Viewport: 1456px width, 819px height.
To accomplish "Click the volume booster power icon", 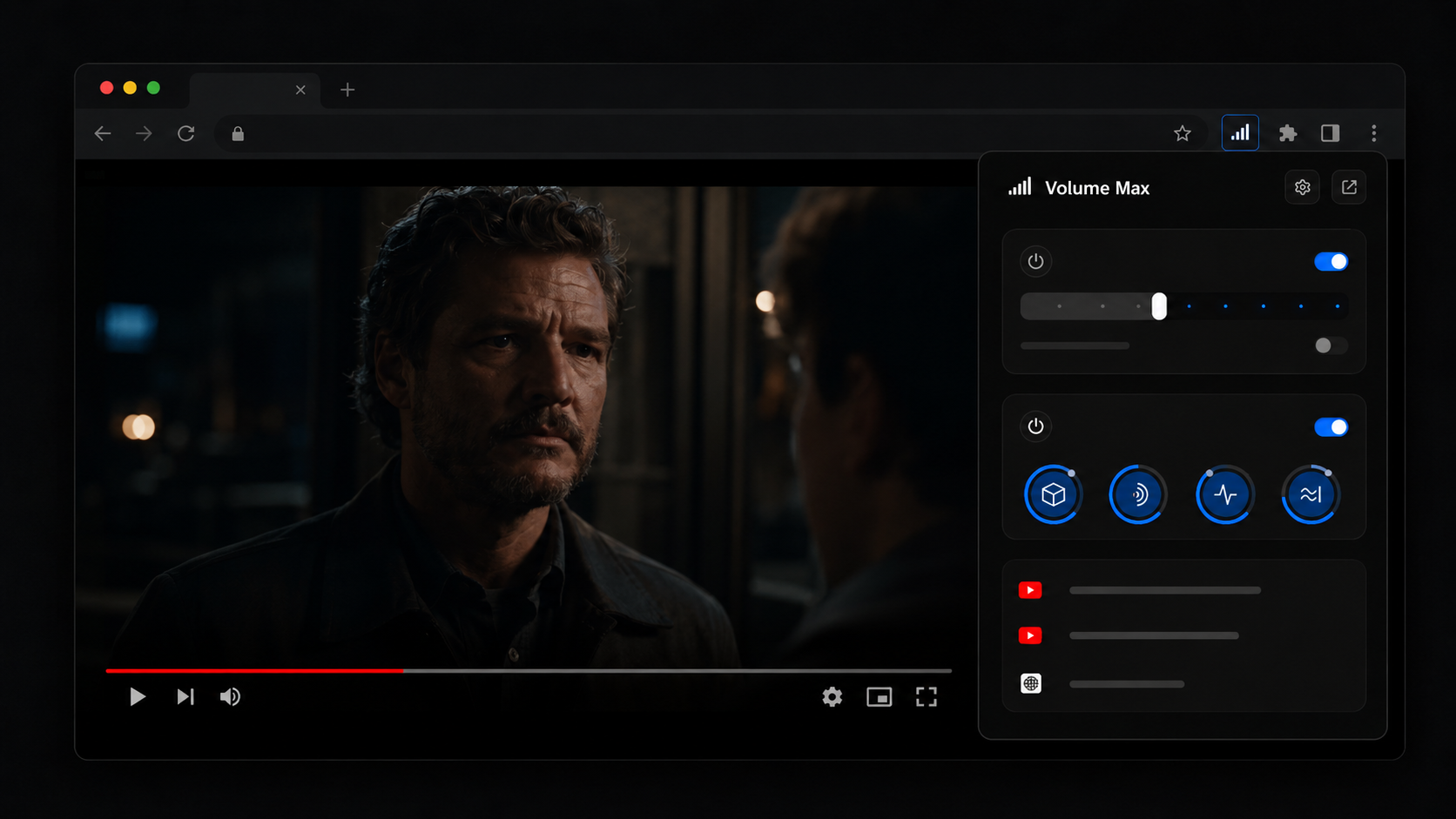I will point(1035,261).
